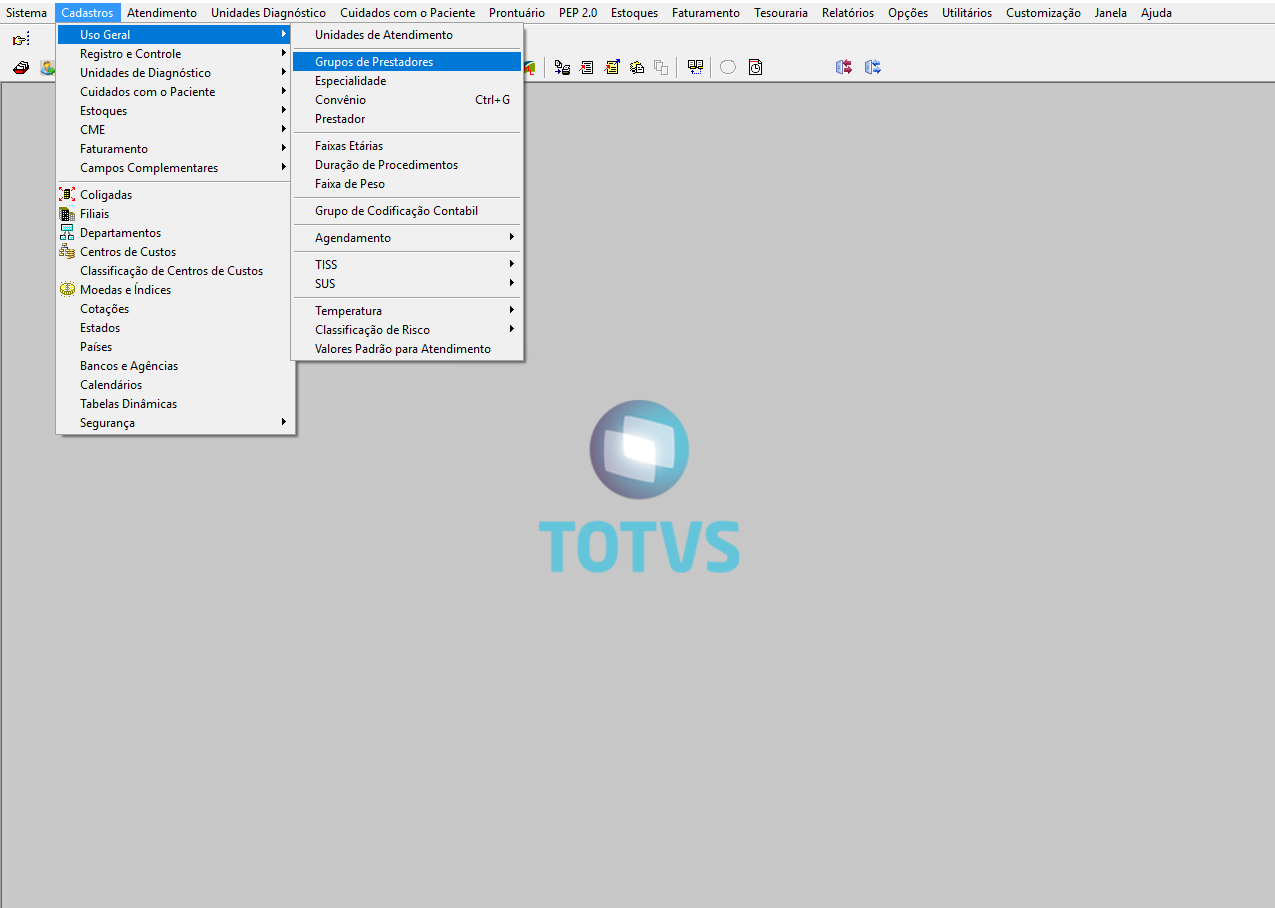Expand the Faturamento submenu in Cadastros
Image resolution: width=1275 pixels, height=908 pixels.
tap(175, 149)
